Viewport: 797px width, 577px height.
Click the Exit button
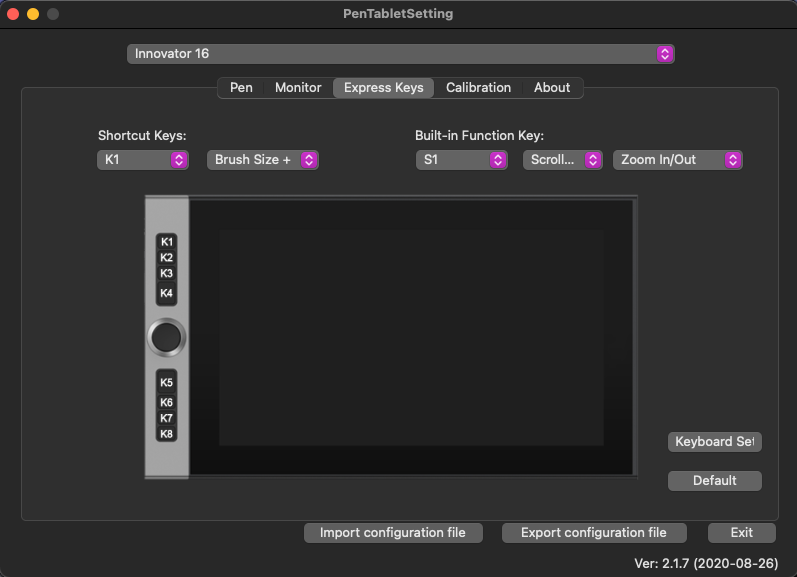coord(742,532)
